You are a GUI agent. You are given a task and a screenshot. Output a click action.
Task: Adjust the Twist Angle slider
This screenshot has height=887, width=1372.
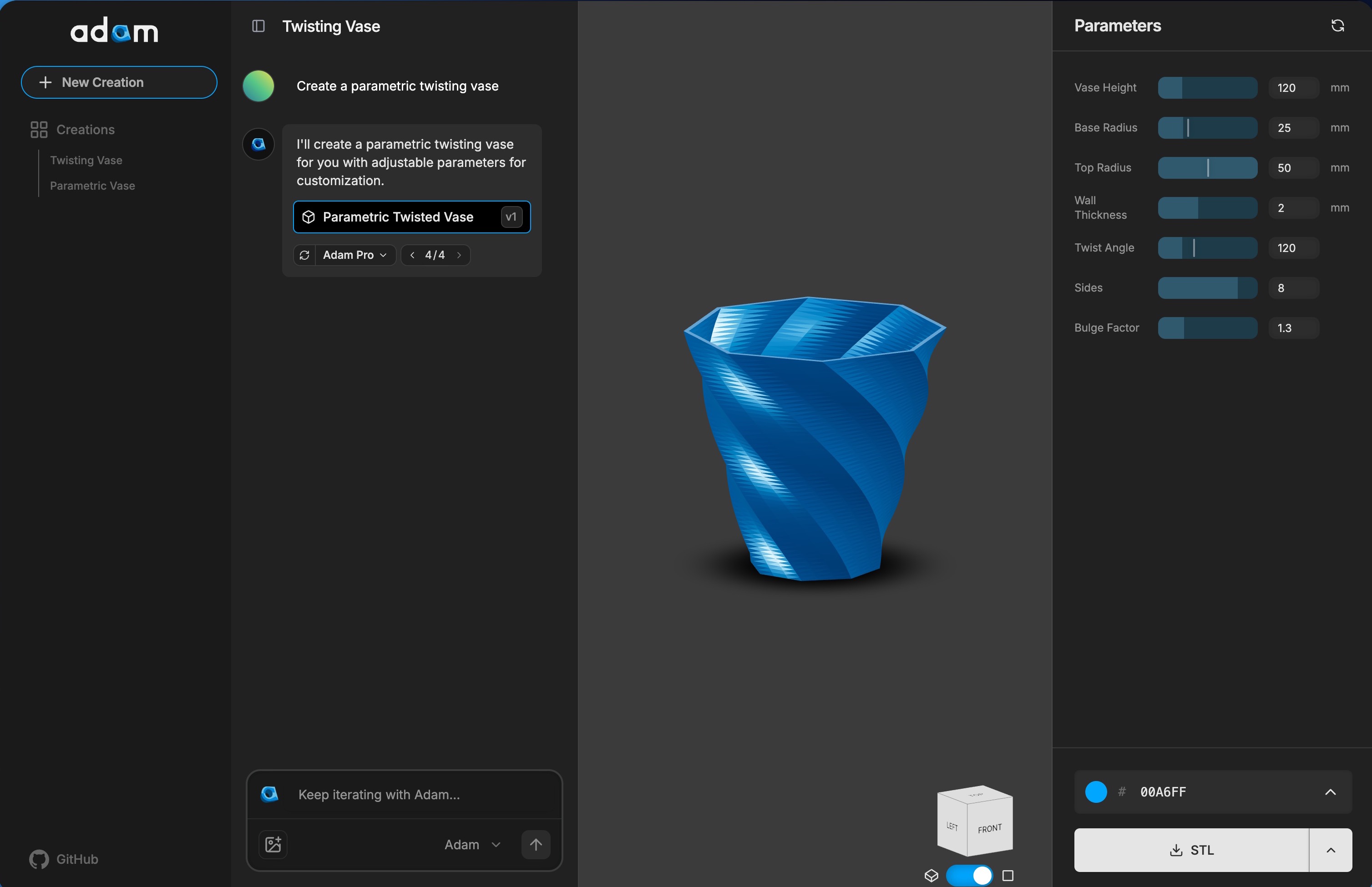coord(1207,247)
